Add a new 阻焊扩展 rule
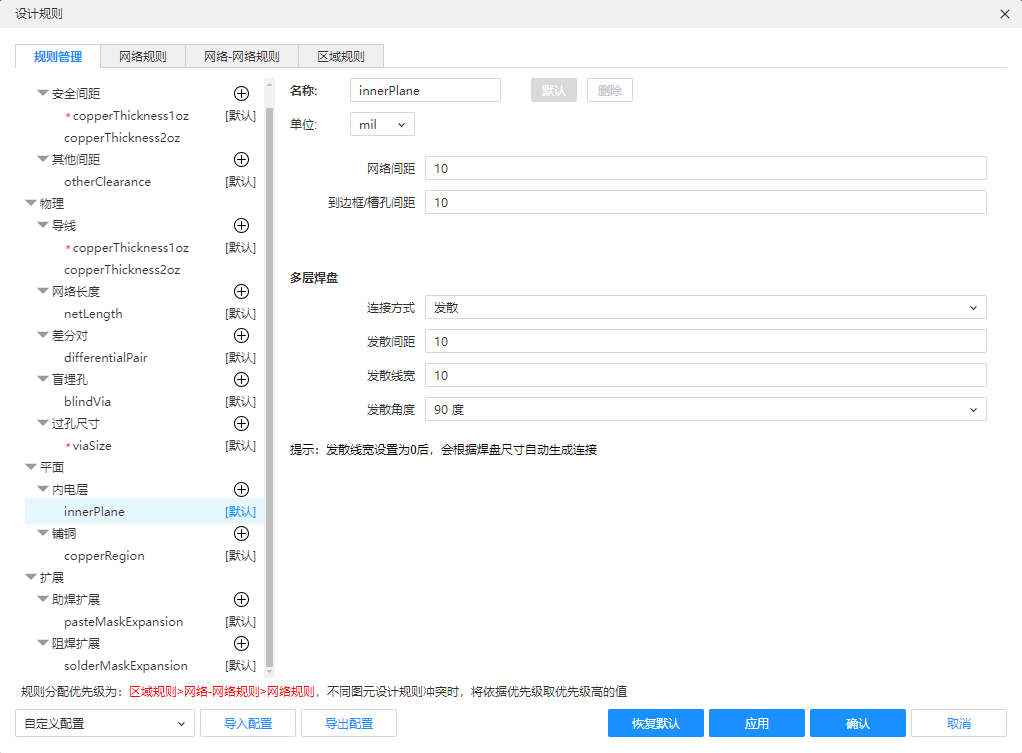The width and height of the screenshot is (1022, 753). click(x=241, y=643)
